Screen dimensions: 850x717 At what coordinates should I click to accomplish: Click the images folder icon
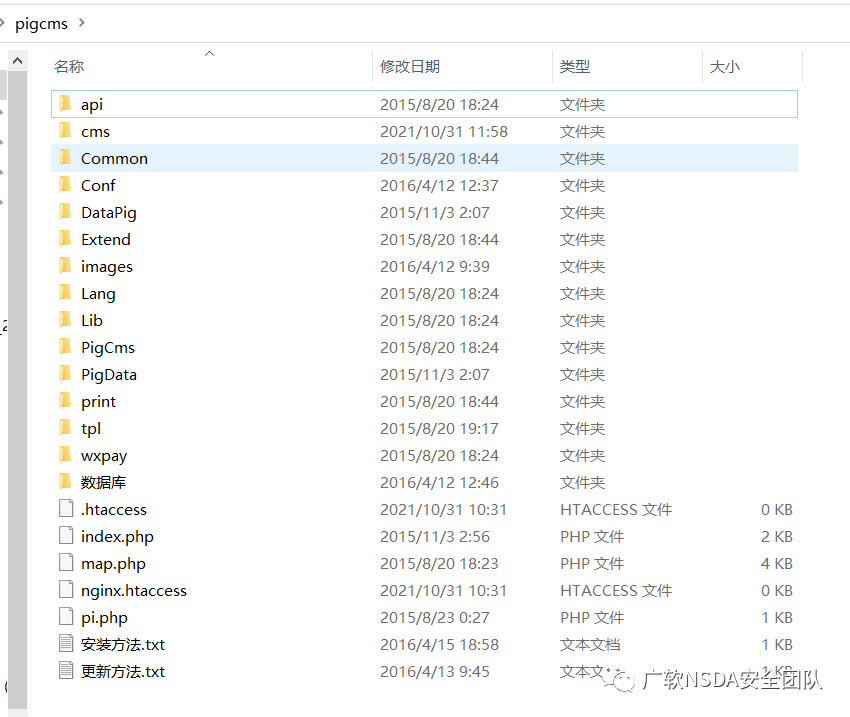point(65,265)
